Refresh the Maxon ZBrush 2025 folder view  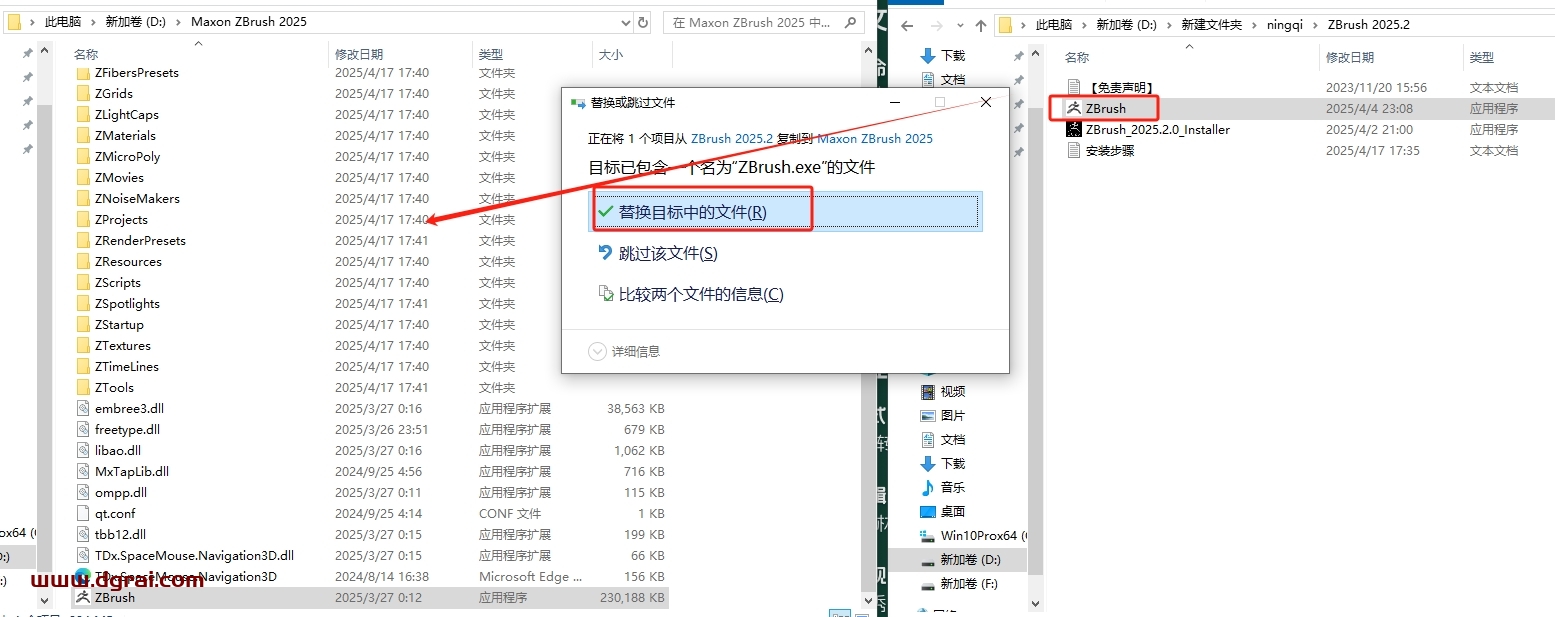point(643,21)
